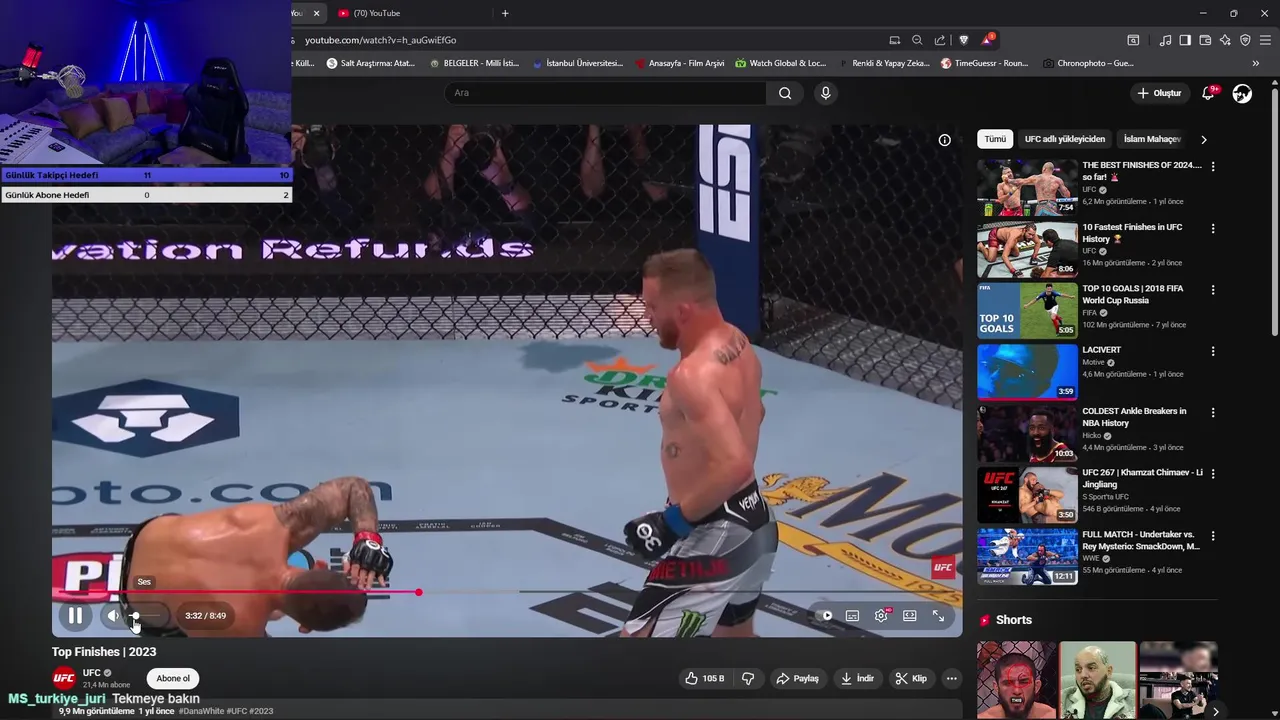This screenshot has width=1280, height=720.
Task: Open YouTube notifications bell
Action: pos(1209,93)
